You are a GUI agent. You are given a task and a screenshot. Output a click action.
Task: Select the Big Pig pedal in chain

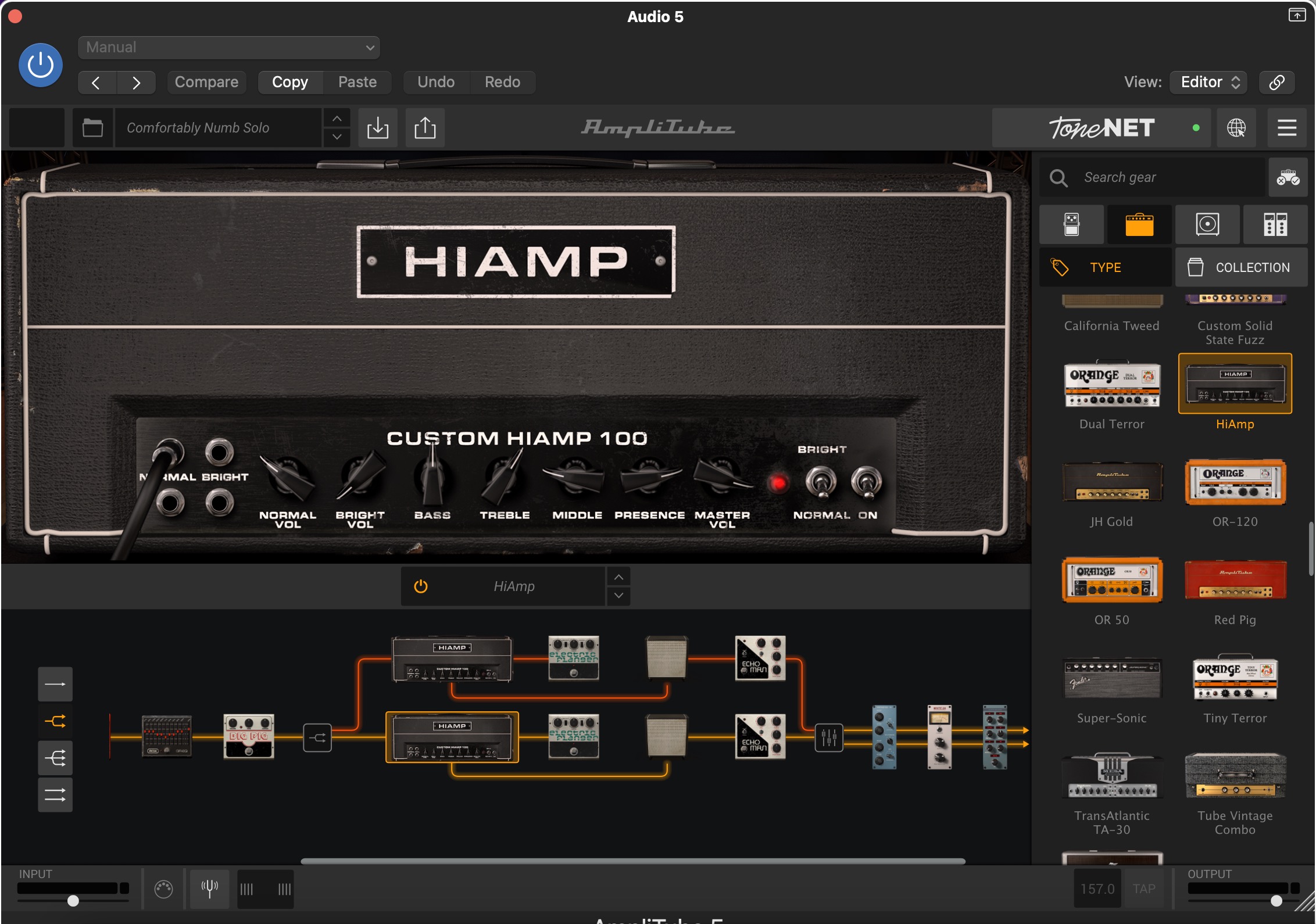249,736
